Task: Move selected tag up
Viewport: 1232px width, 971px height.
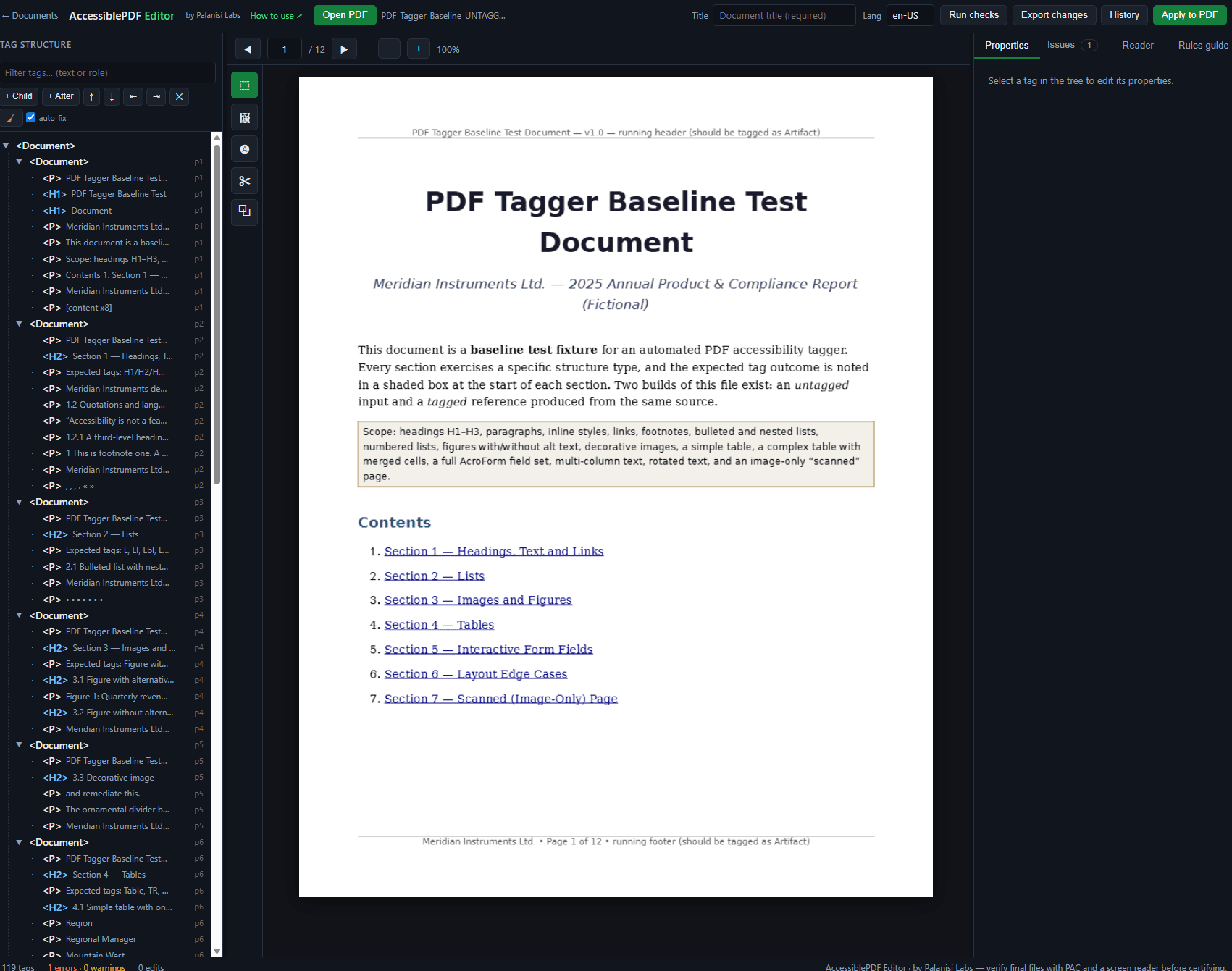Action: [91, 96]
